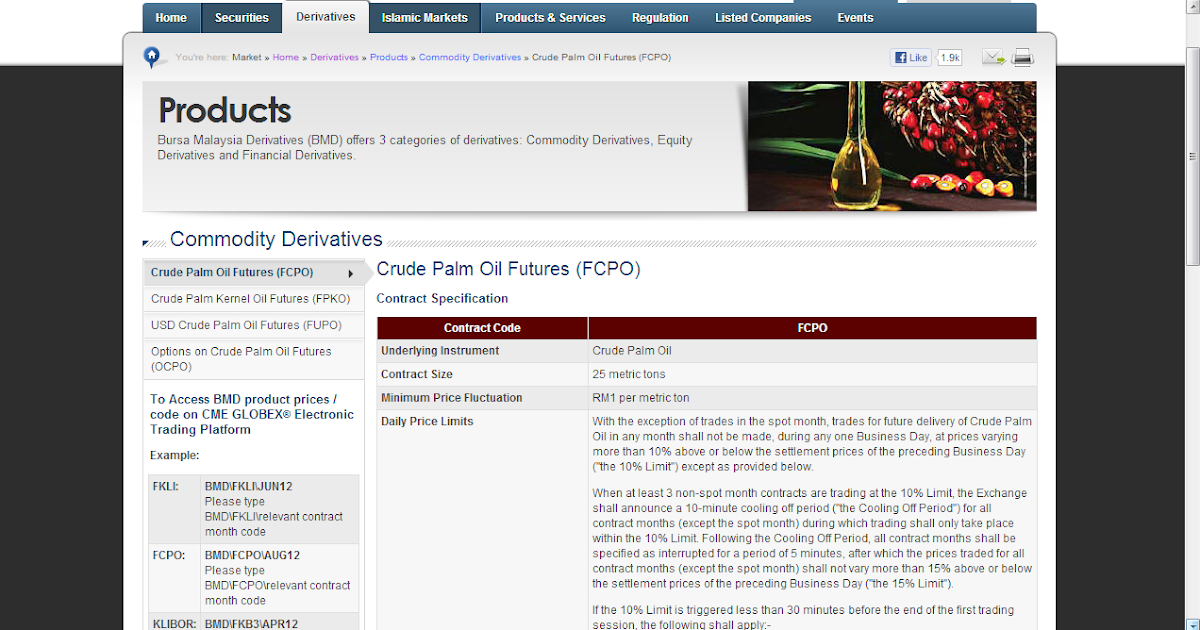1200x630 pixels.
Task: Click the palm oil banner image
Action: (x=892, y=146)
